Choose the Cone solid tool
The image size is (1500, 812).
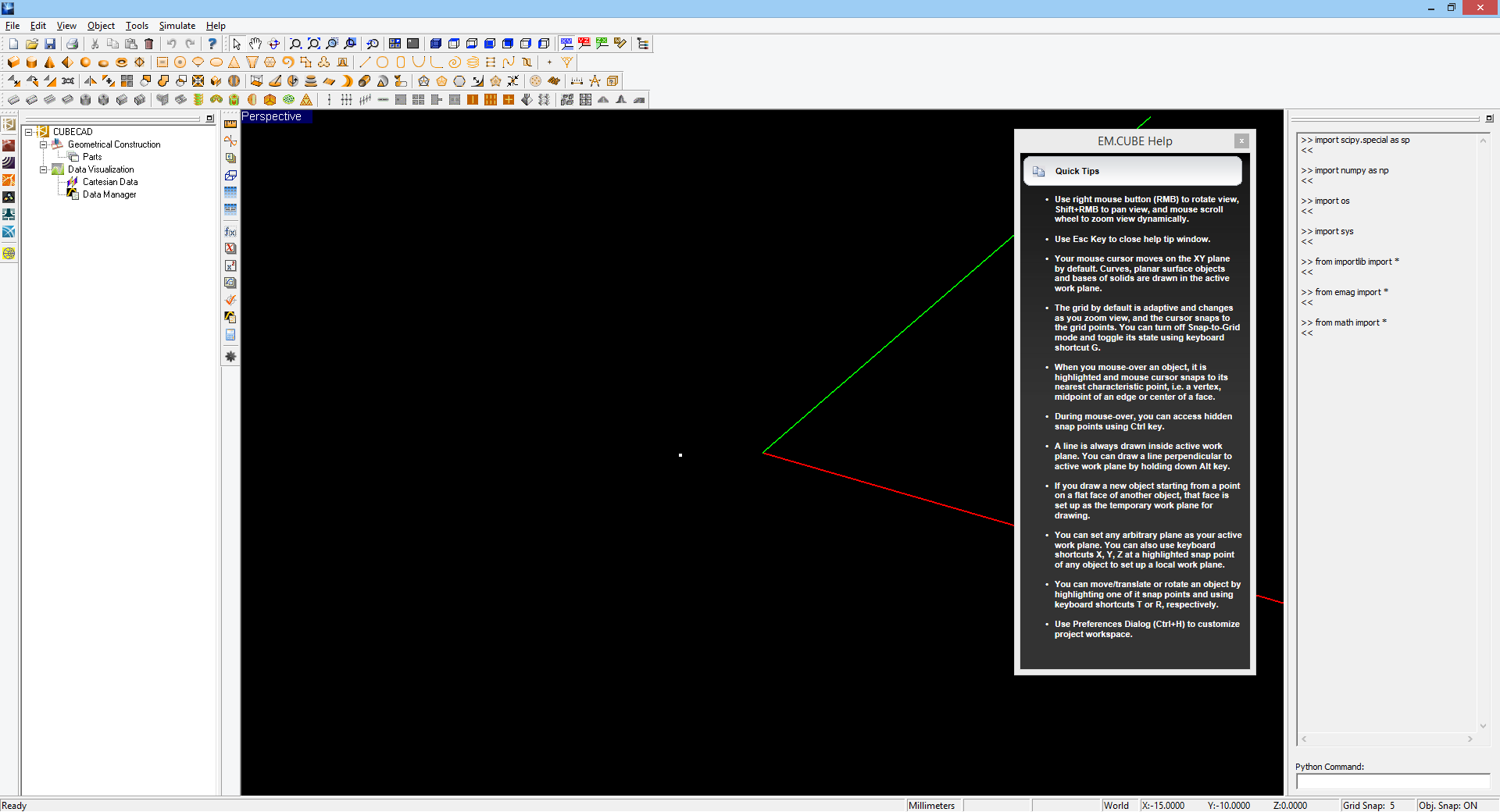(x=49, y=62)
